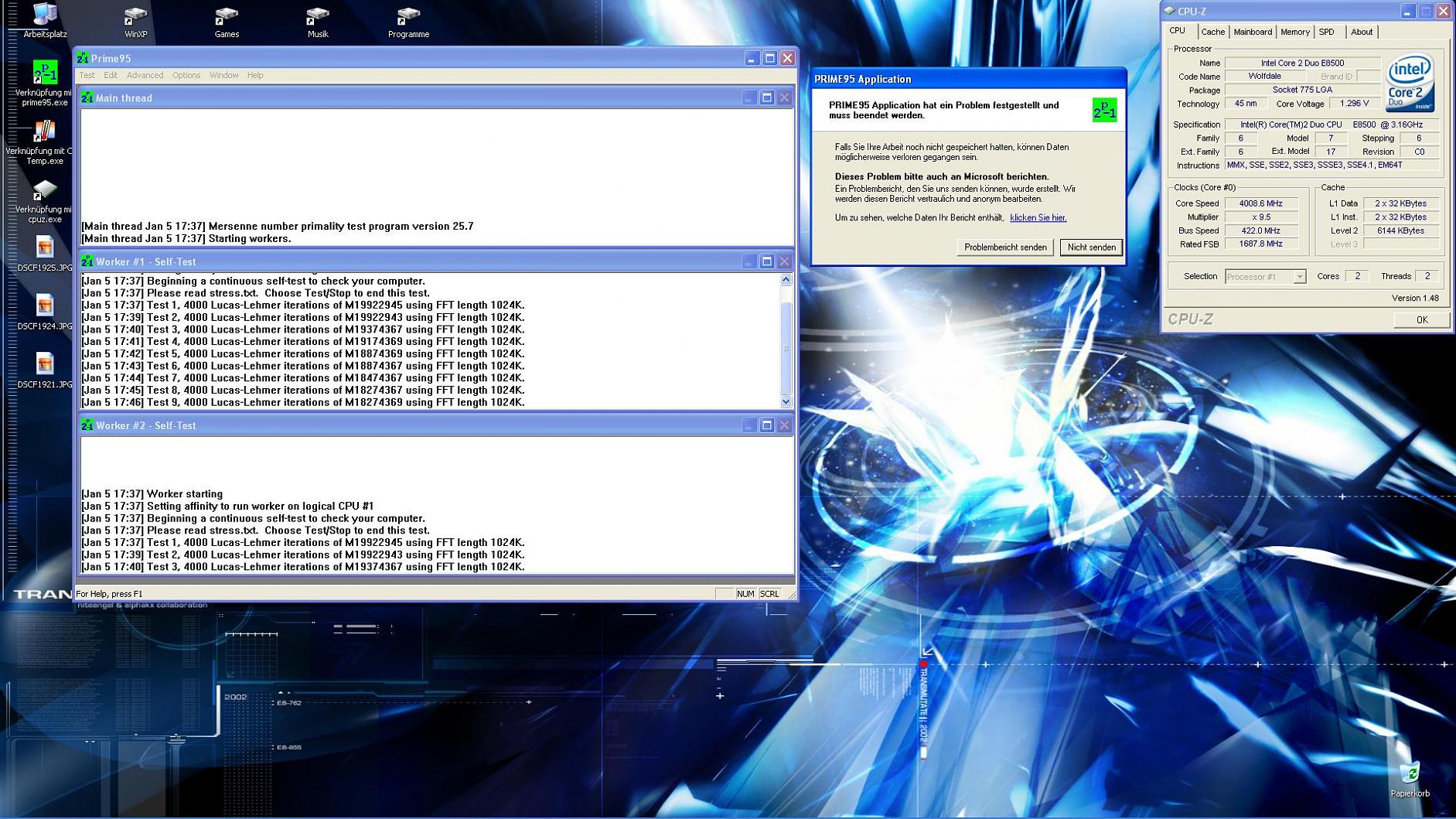
Task: Click the Technology value 45 nm
Action: (1245, 104)
